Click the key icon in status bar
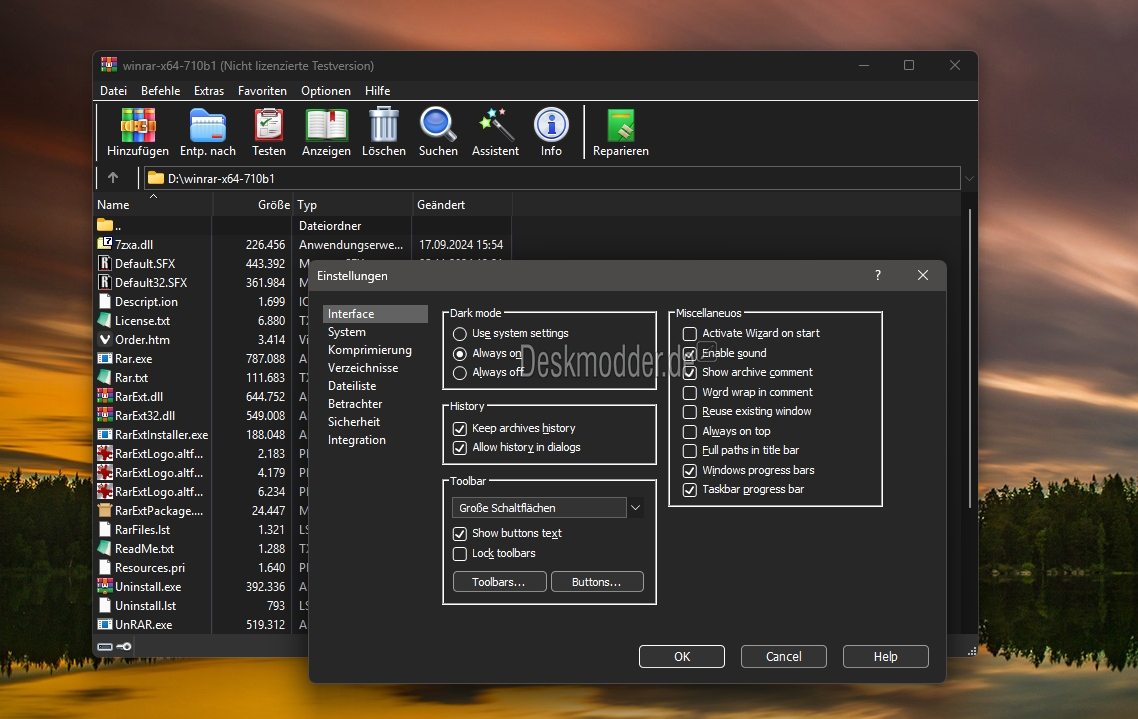Image resolution: width=1138 pixels, height=719 pixels. (124, 646)
